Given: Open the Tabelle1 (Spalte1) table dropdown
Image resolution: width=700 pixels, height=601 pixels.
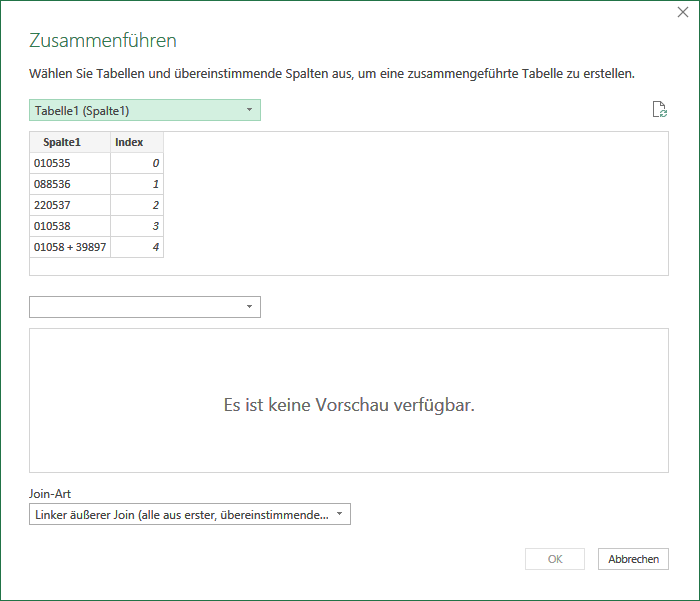Looking at the screenshot, I should coord(145,110).
